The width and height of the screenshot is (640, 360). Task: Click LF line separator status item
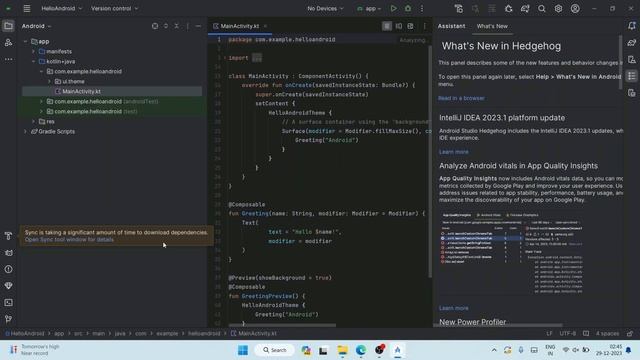(549, 333)
